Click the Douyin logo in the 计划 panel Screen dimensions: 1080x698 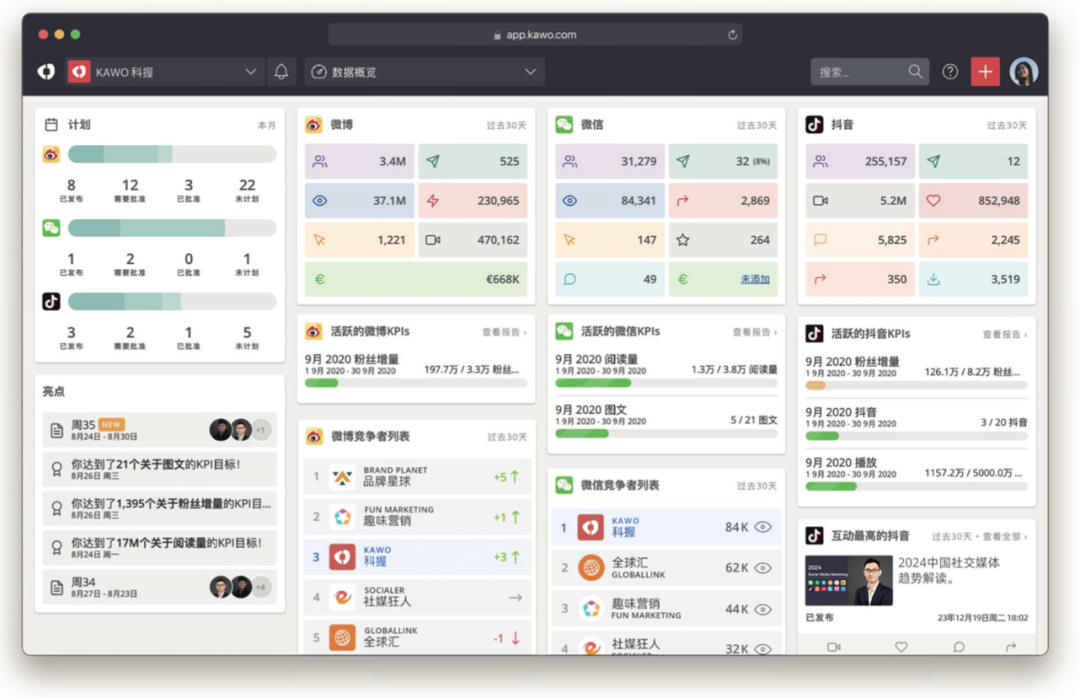point(51,301)
